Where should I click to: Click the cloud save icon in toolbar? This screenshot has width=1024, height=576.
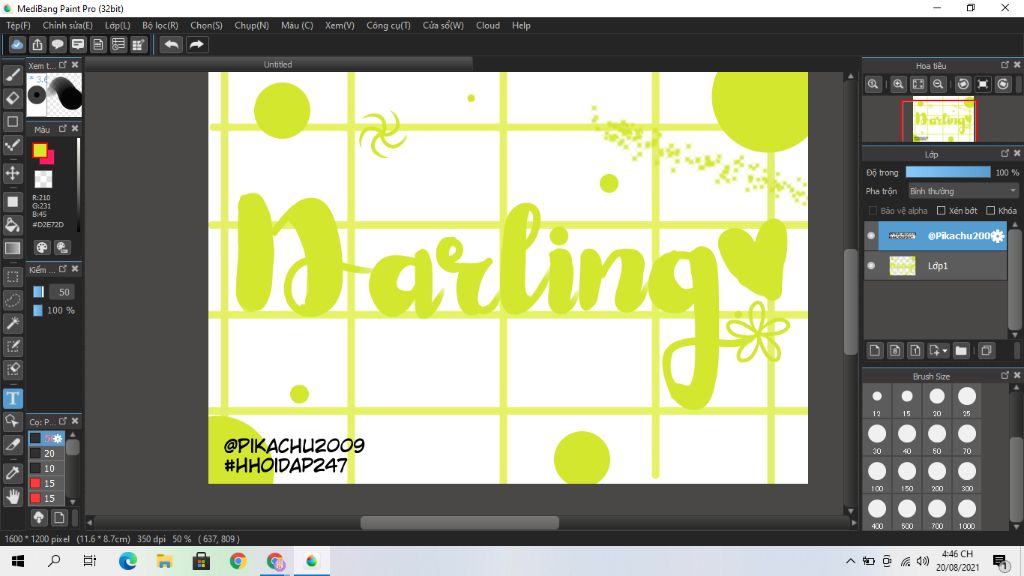pos(17,44)
